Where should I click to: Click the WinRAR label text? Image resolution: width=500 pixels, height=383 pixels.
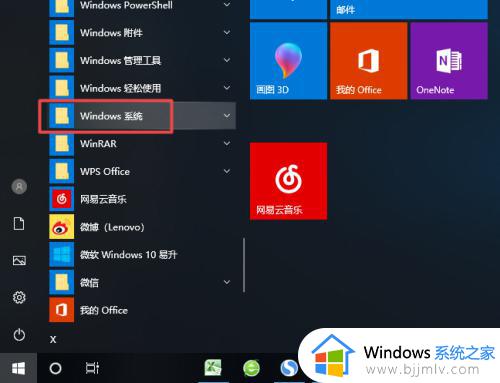(98, 144)
